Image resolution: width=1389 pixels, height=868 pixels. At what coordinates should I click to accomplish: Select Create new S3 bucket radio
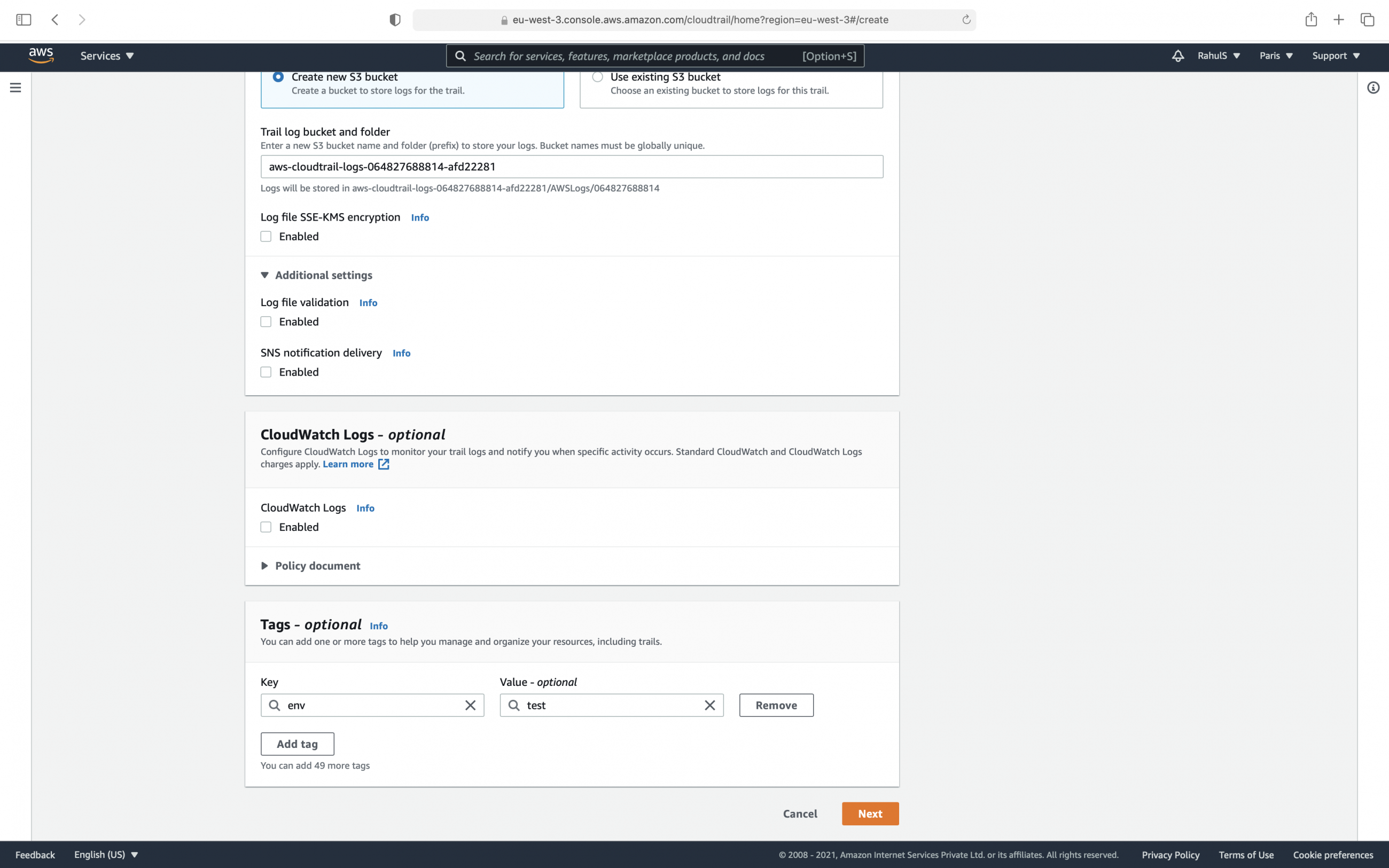click(278, 77)
